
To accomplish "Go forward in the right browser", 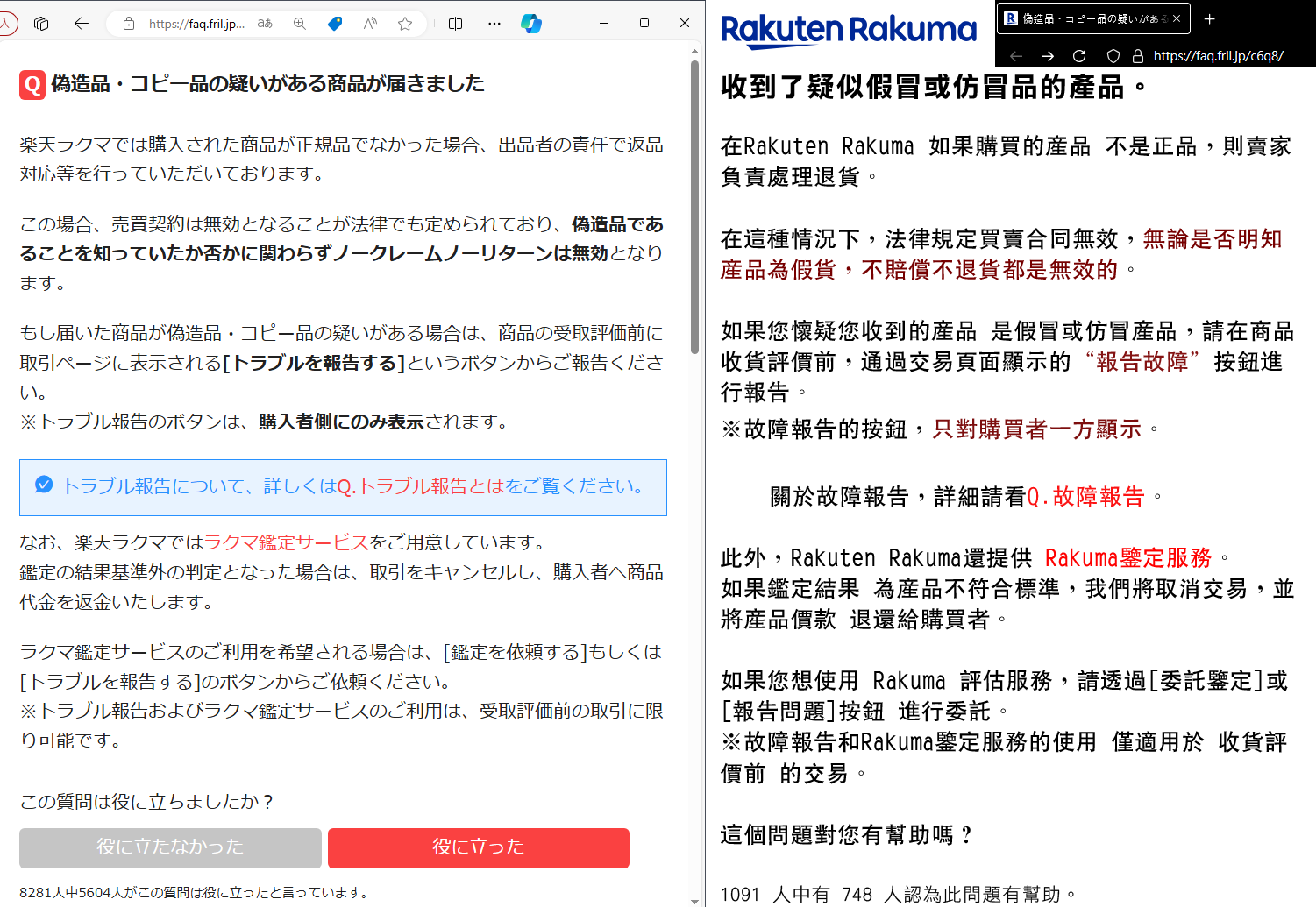I will 1048,56.
